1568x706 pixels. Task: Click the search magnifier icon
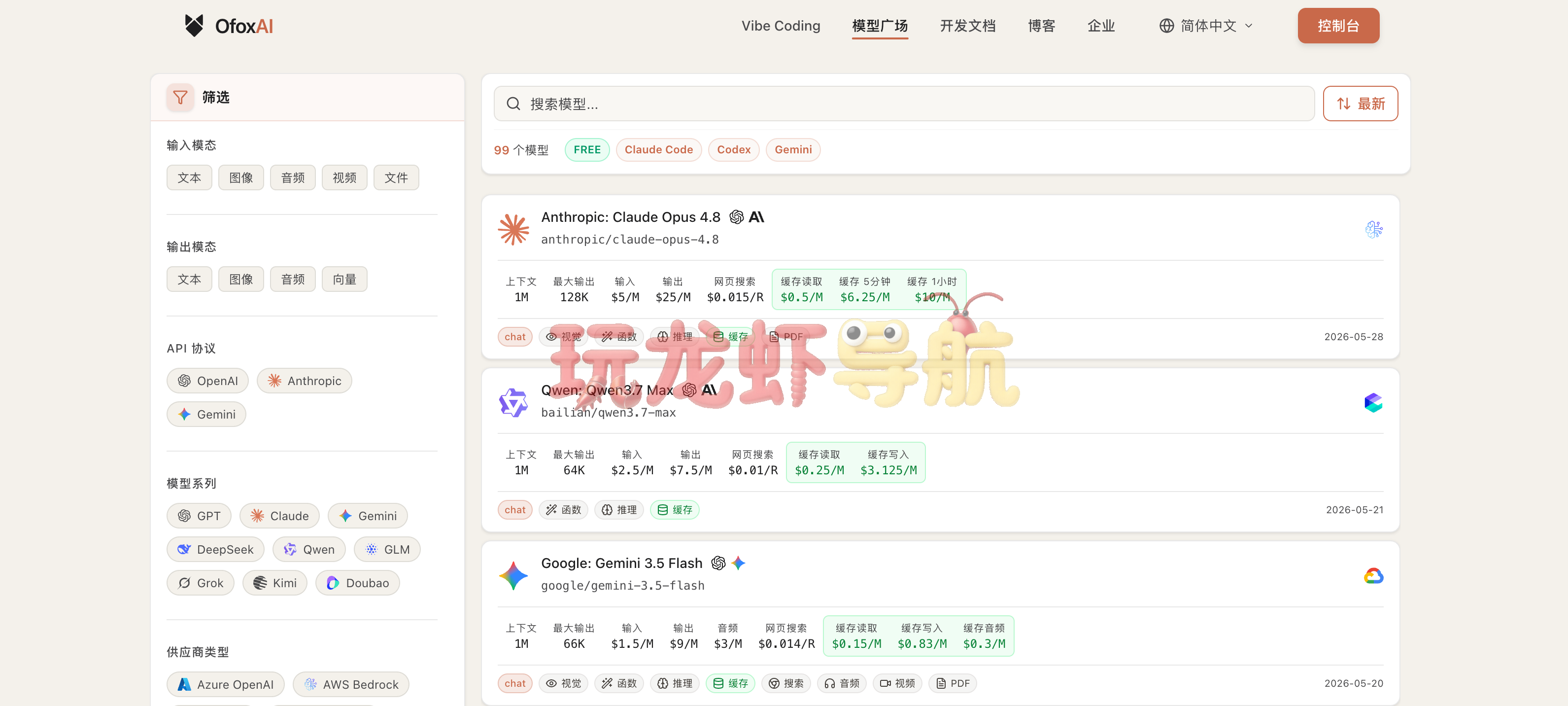pos(513,104)
